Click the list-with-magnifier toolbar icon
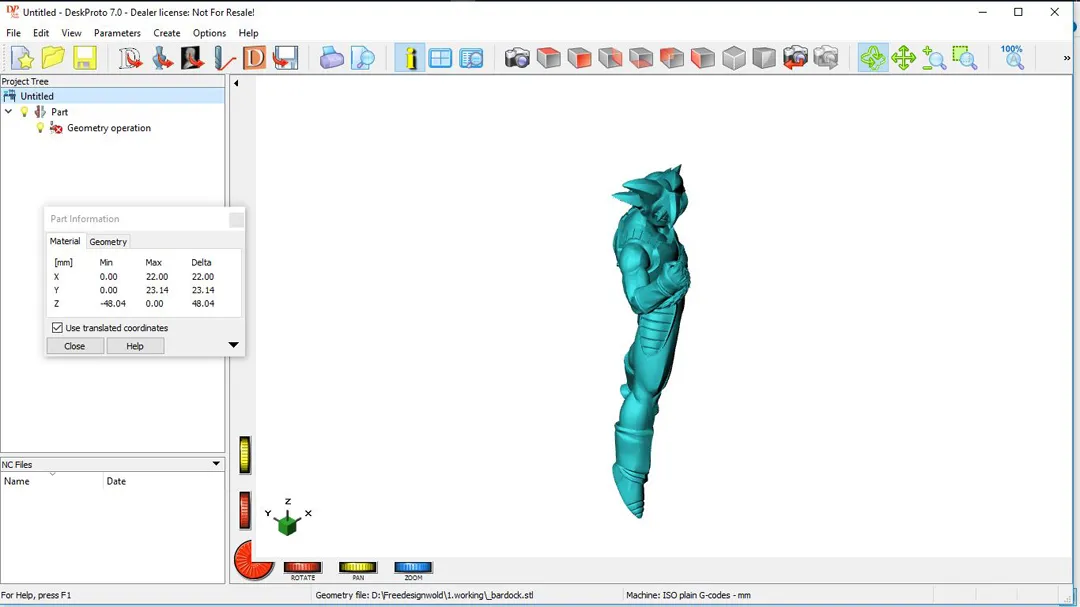The height and width of the screenshot is (607, 1080). 471,58
